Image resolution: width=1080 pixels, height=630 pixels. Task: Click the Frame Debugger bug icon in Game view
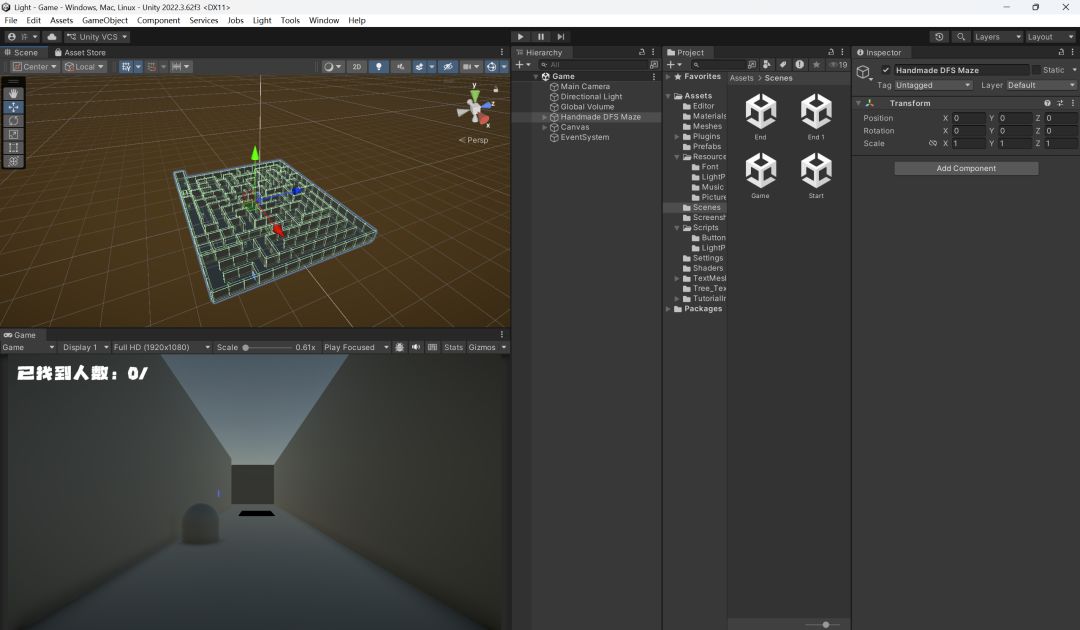click(x=399, y=347)
